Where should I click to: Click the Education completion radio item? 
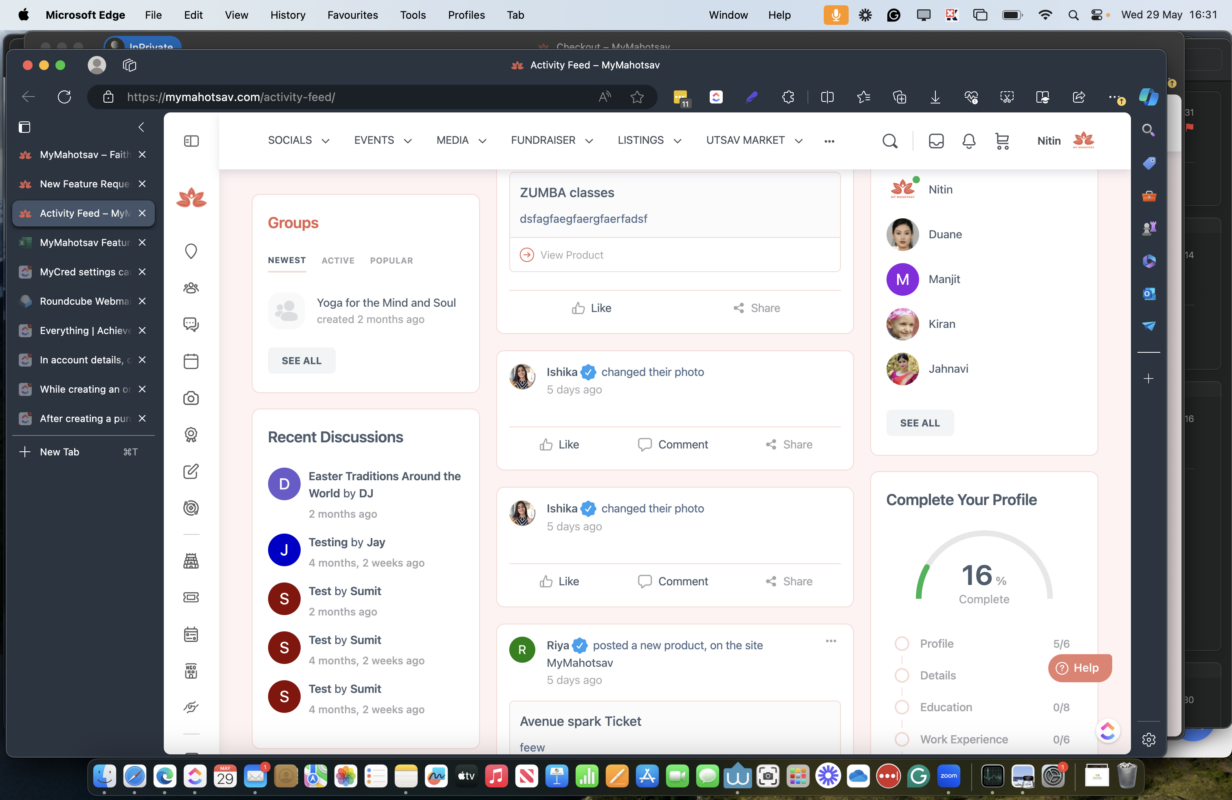pyautogui.click(x=902, y=708)
